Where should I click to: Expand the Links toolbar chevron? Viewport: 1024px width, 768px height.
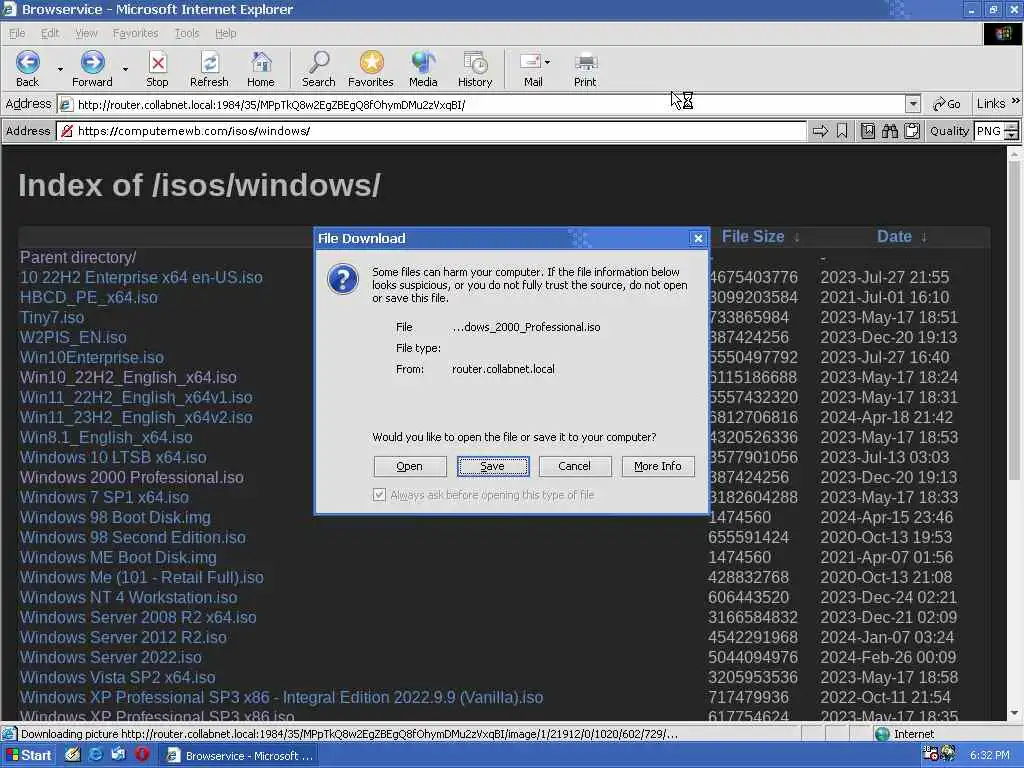(1016, 101)
